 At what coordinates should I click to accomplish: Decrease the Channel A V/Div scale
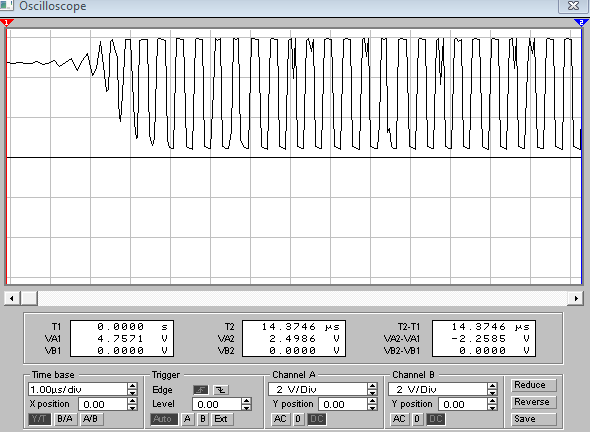(373, 392)
